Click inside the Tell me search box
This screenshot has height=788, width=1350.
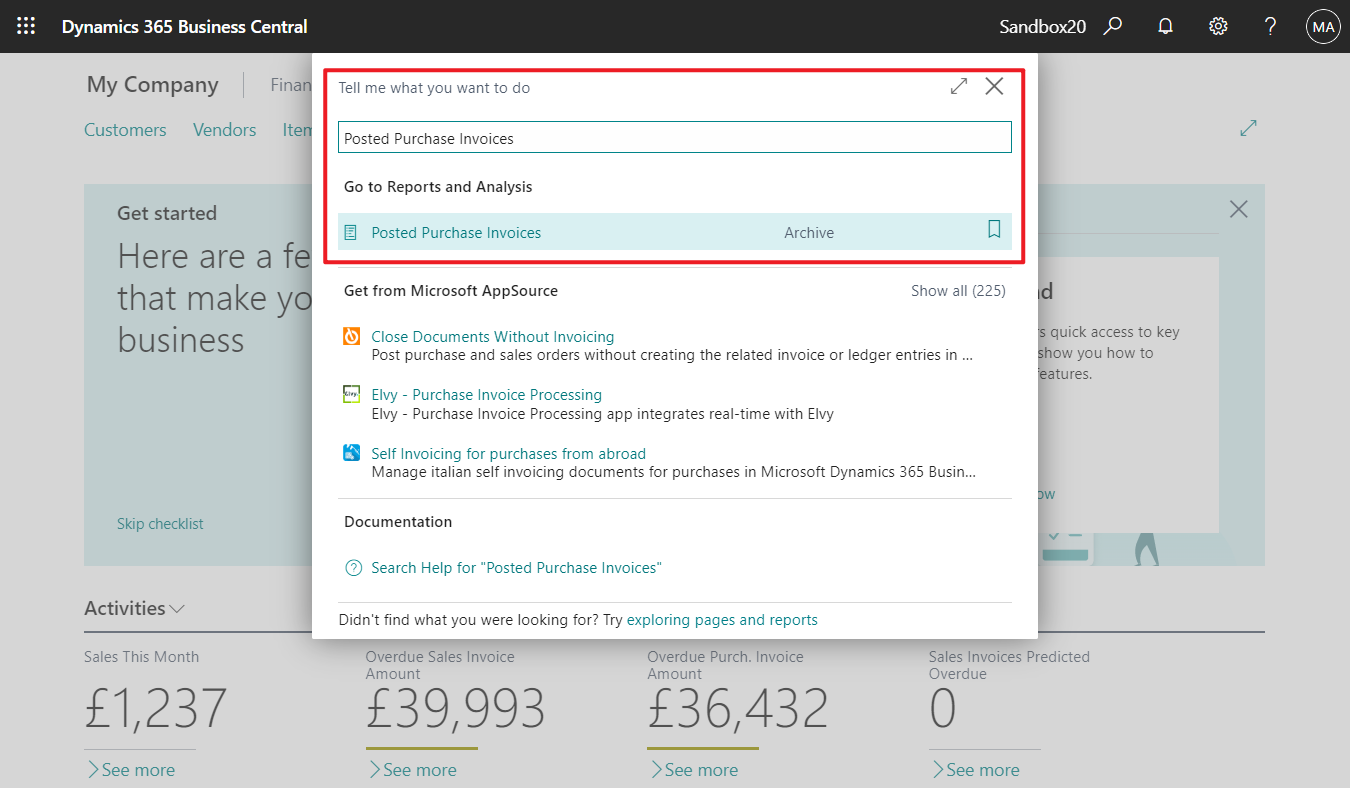[x=674, y=137]
